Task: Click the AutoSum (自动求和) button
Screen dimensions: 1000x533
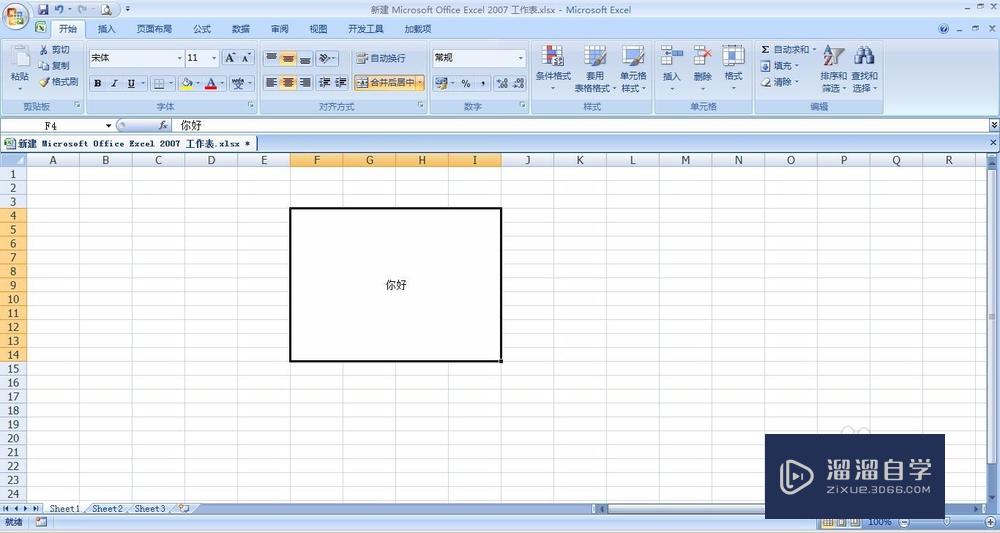Action: pos(787,49)
